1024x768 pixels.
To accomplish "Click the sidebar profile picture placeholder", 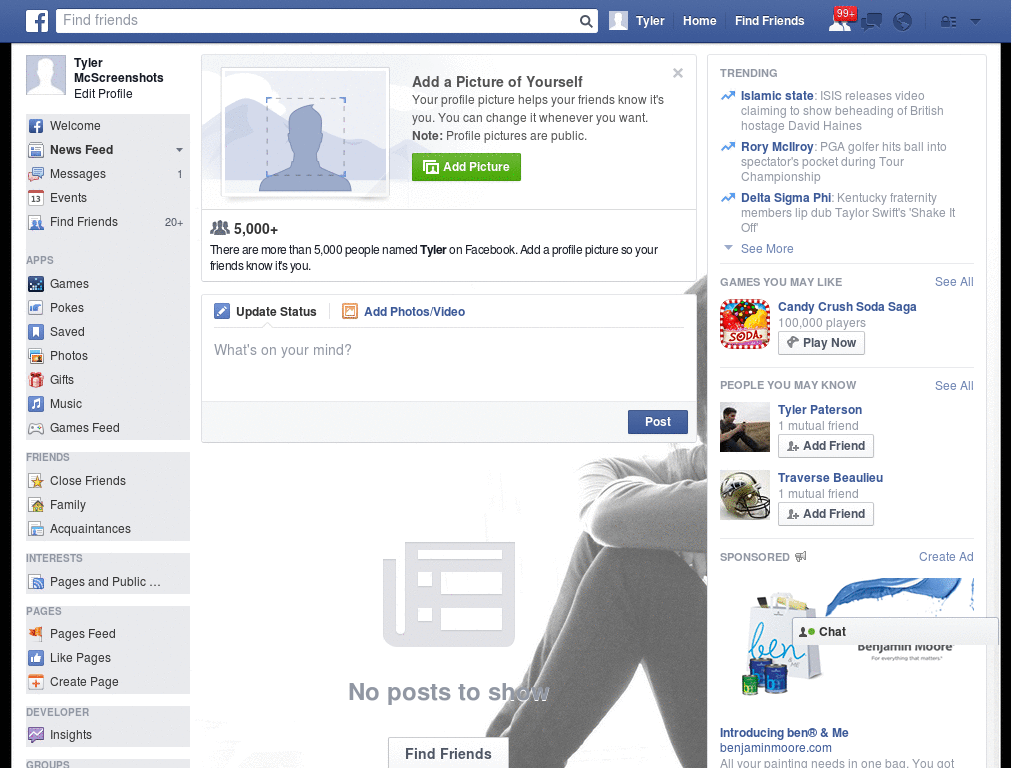I will (x=46, y=75).
